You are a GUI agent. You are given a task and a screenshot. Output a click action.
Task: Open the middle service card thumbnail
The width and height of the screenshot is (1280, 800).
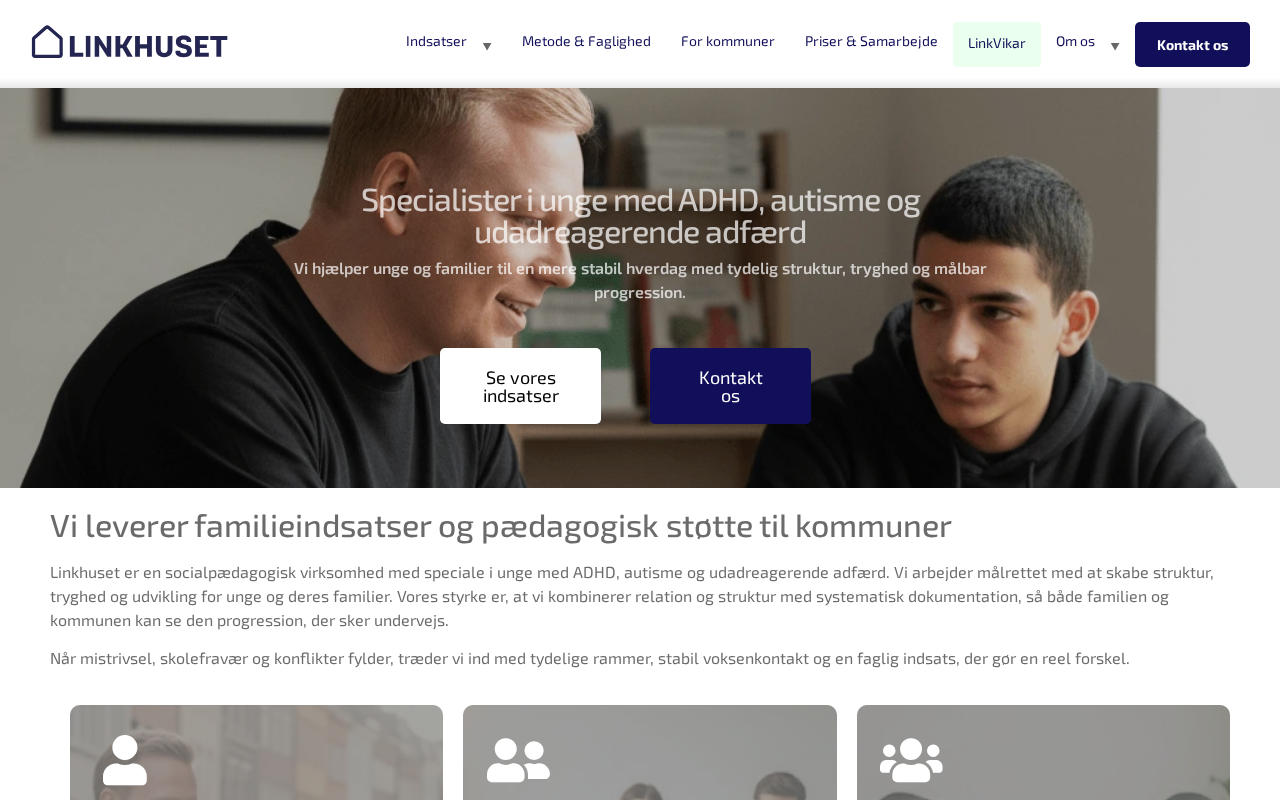[x=650, y=752]
